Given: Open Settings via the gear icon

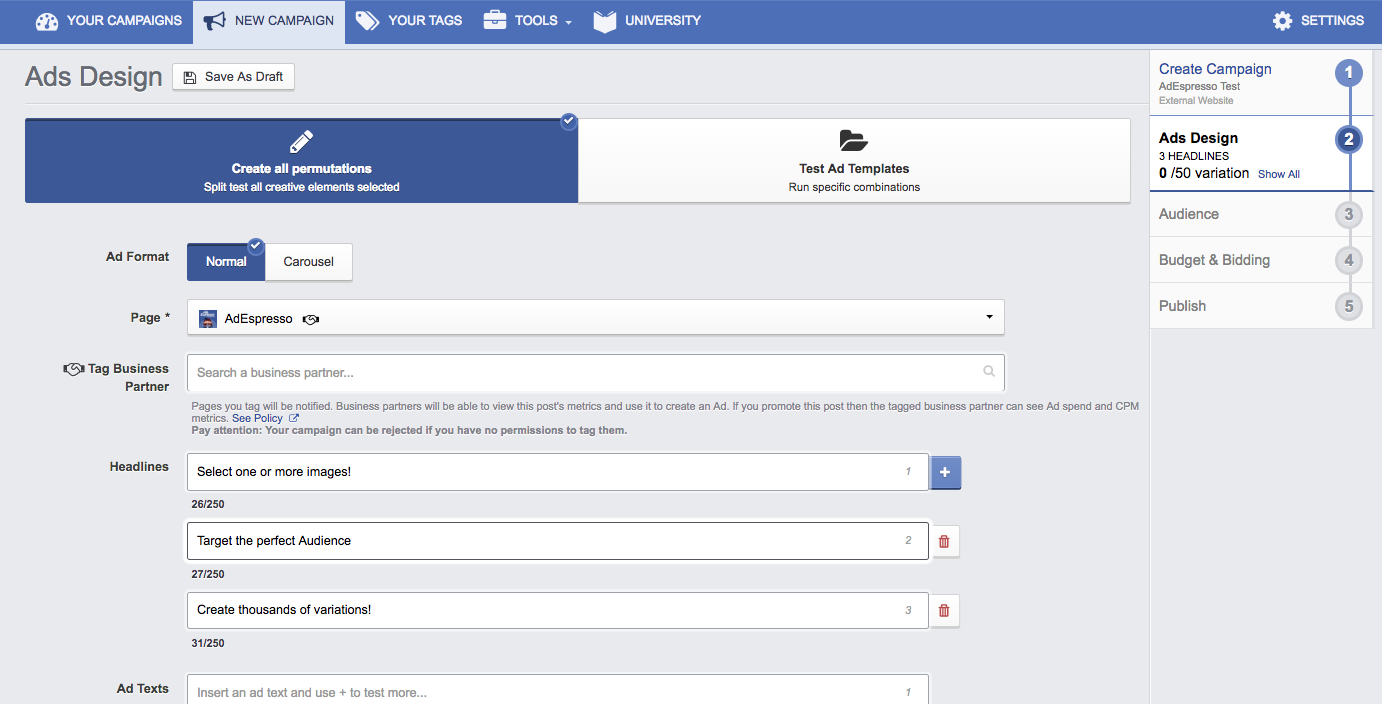Looking at the screenshot, I should 1283,20.
